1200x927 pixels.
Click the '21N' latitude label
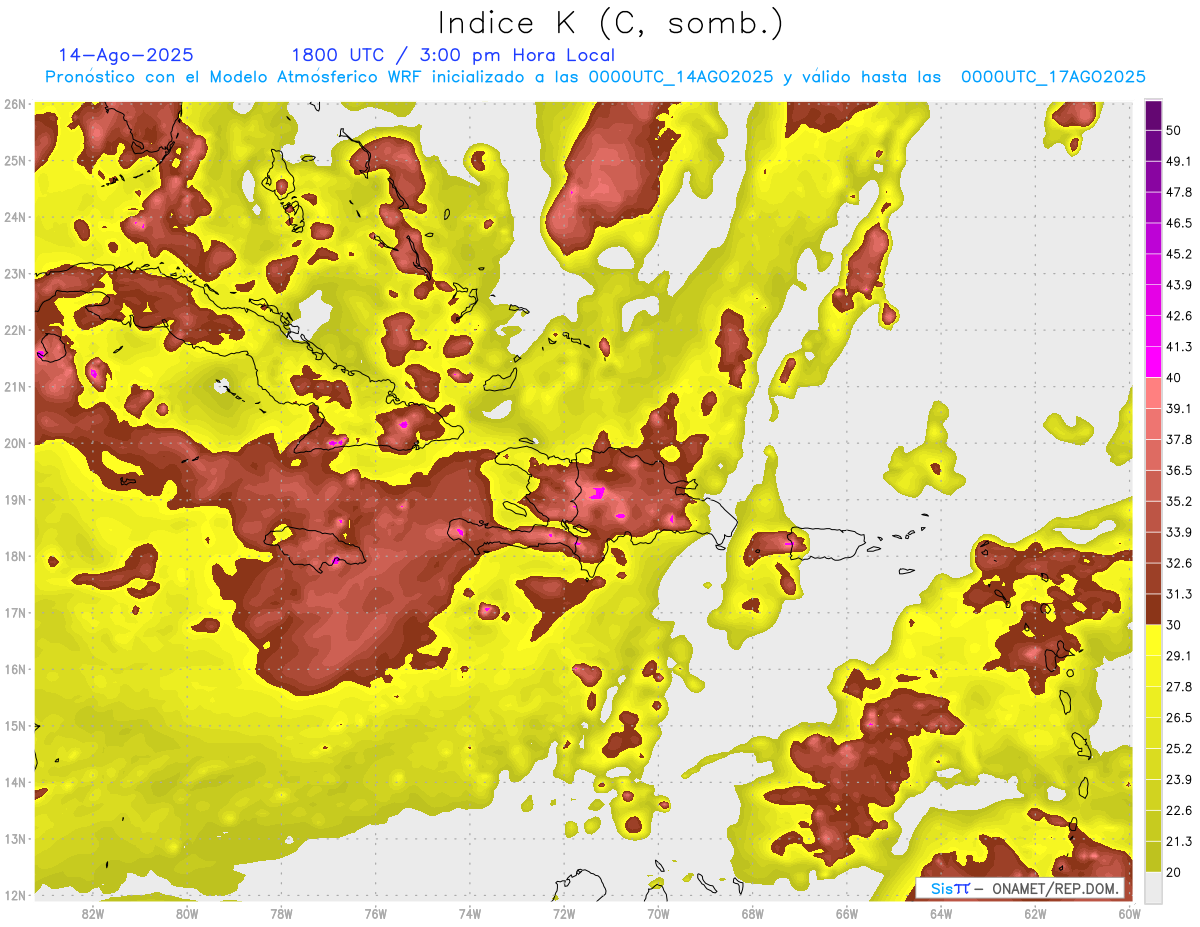[15, 387]
